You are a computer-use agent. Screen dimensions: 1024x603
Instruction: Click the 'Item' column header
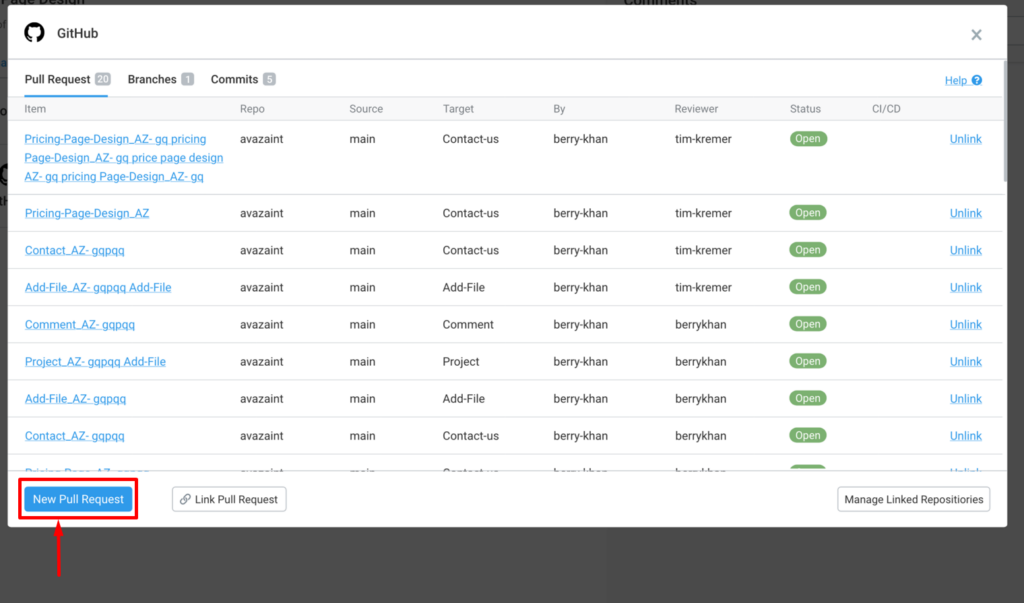[x=35, y=109]
